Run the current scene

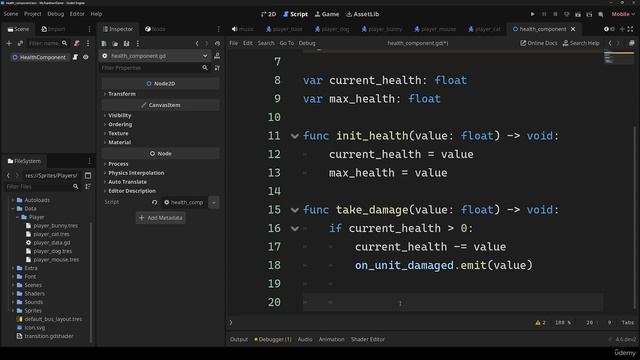(x=578, y=14)
